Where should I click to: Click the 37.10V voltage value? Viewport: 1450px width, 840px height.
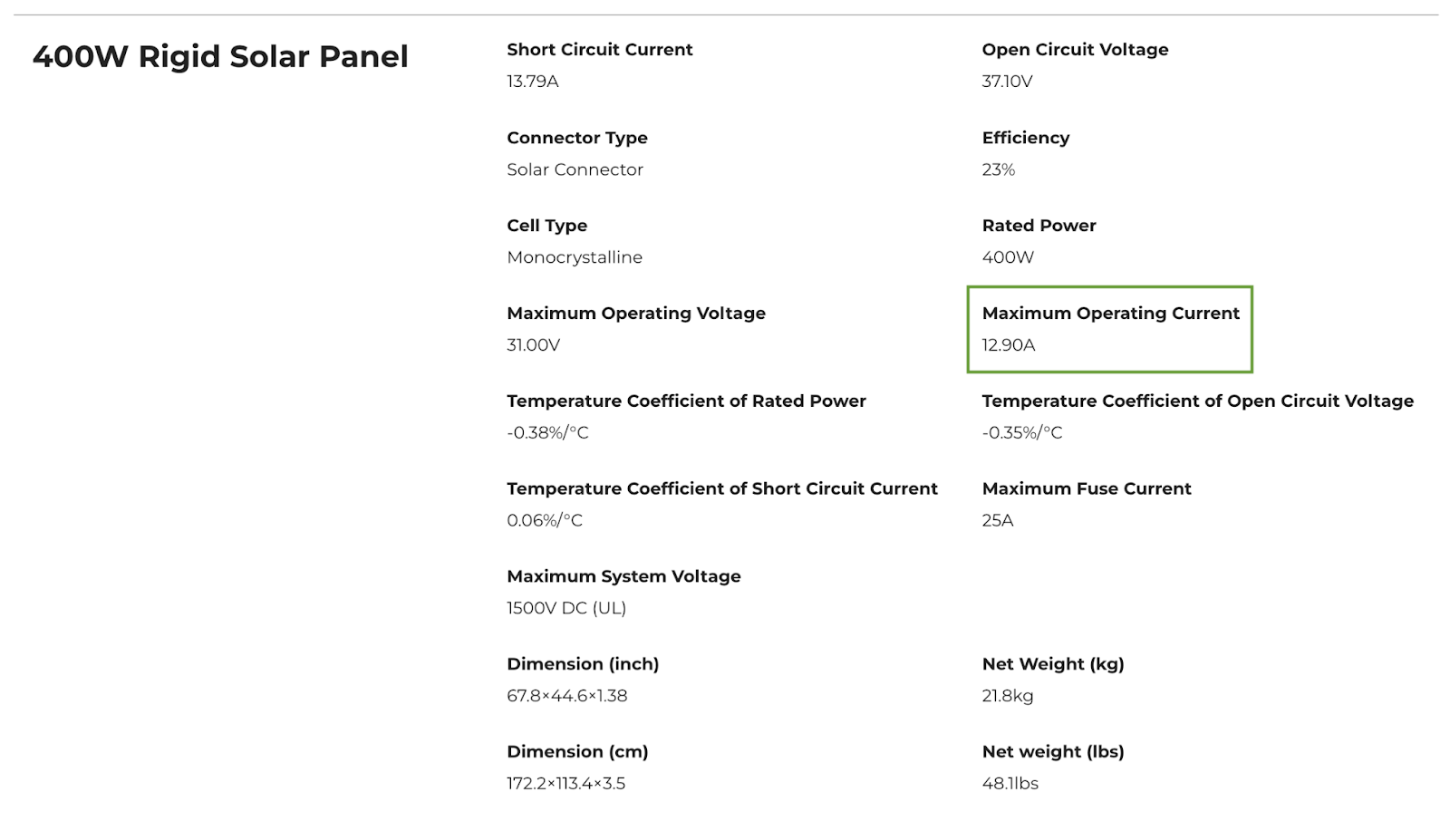coord(1007,81)
